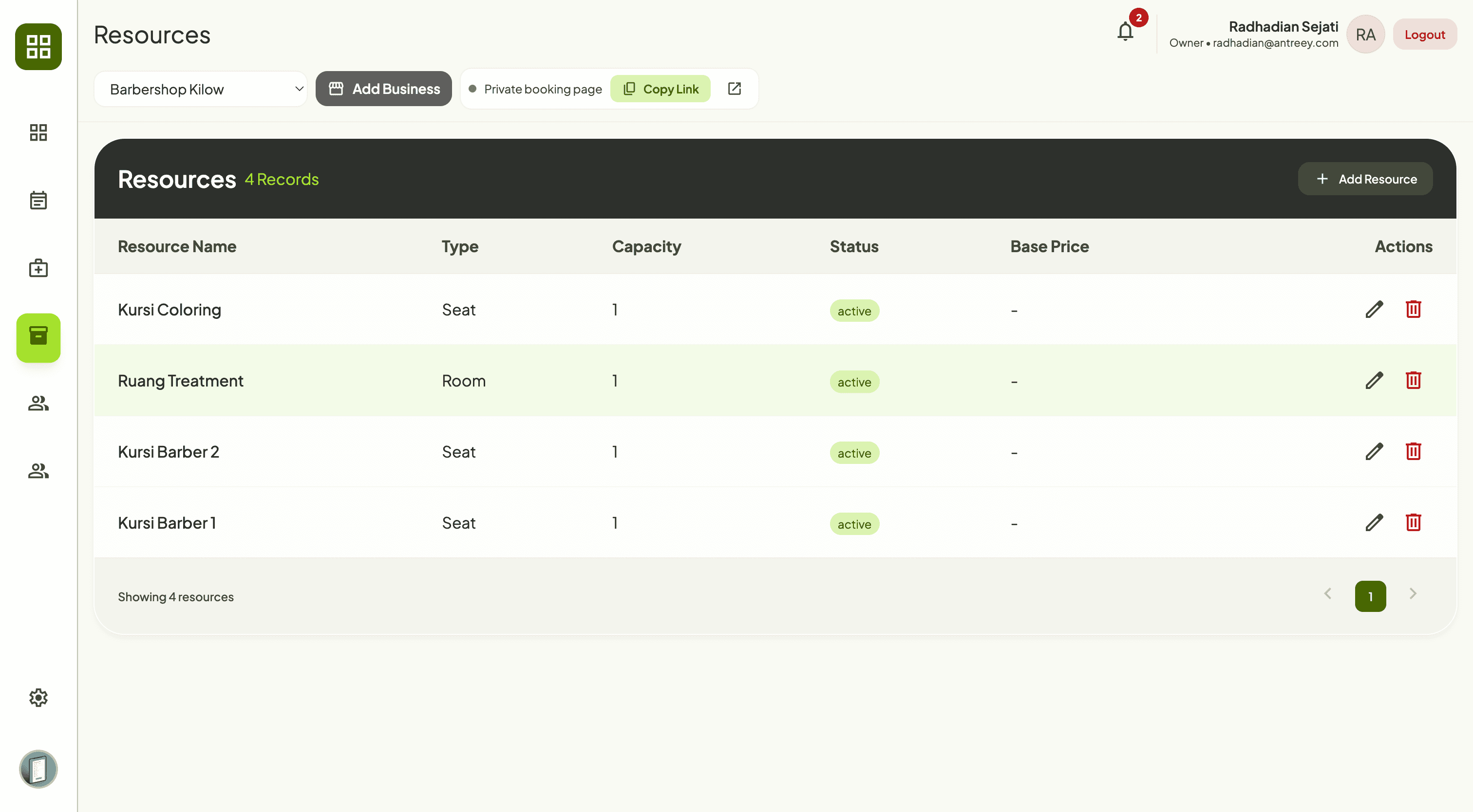This screenshot has width=1473, height=812.
Task: Delete Ruang Treatment with the trash icon
Action: 1413,380
